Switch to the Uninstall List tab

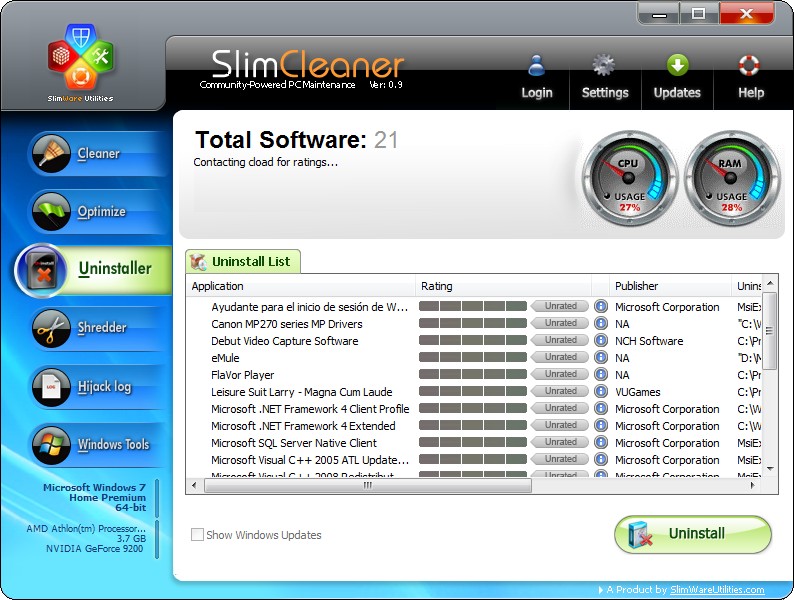tap(243, 261)
